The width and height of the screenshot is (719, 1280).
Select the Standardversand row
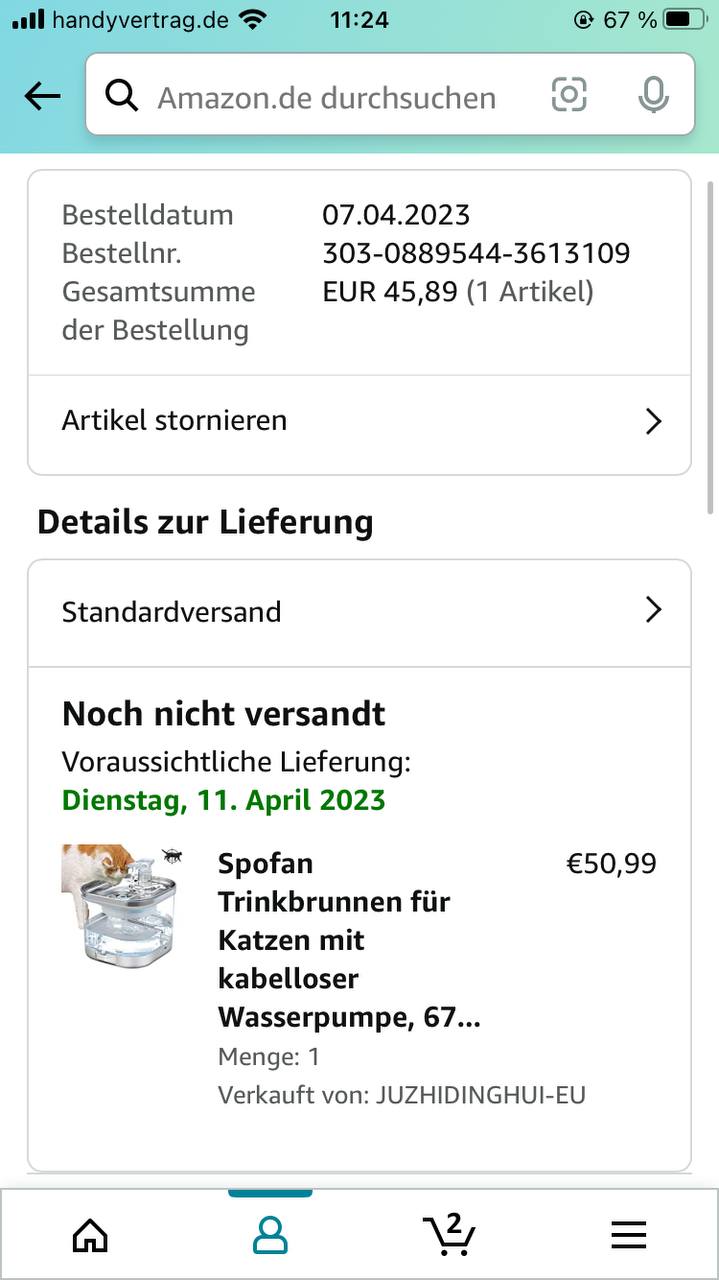tap(359, 612)
